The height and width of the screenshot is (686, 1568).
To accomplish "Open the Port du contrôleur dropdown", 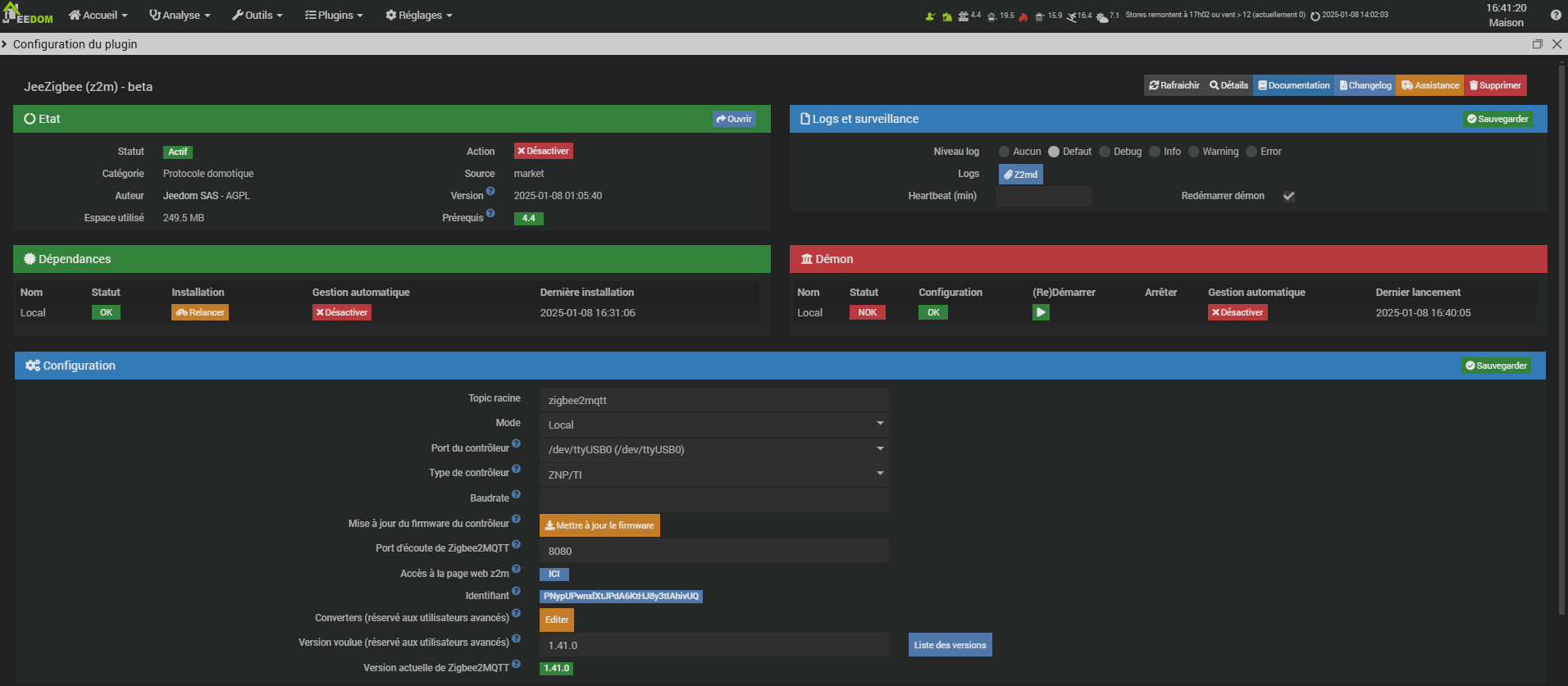I will 713,449.
